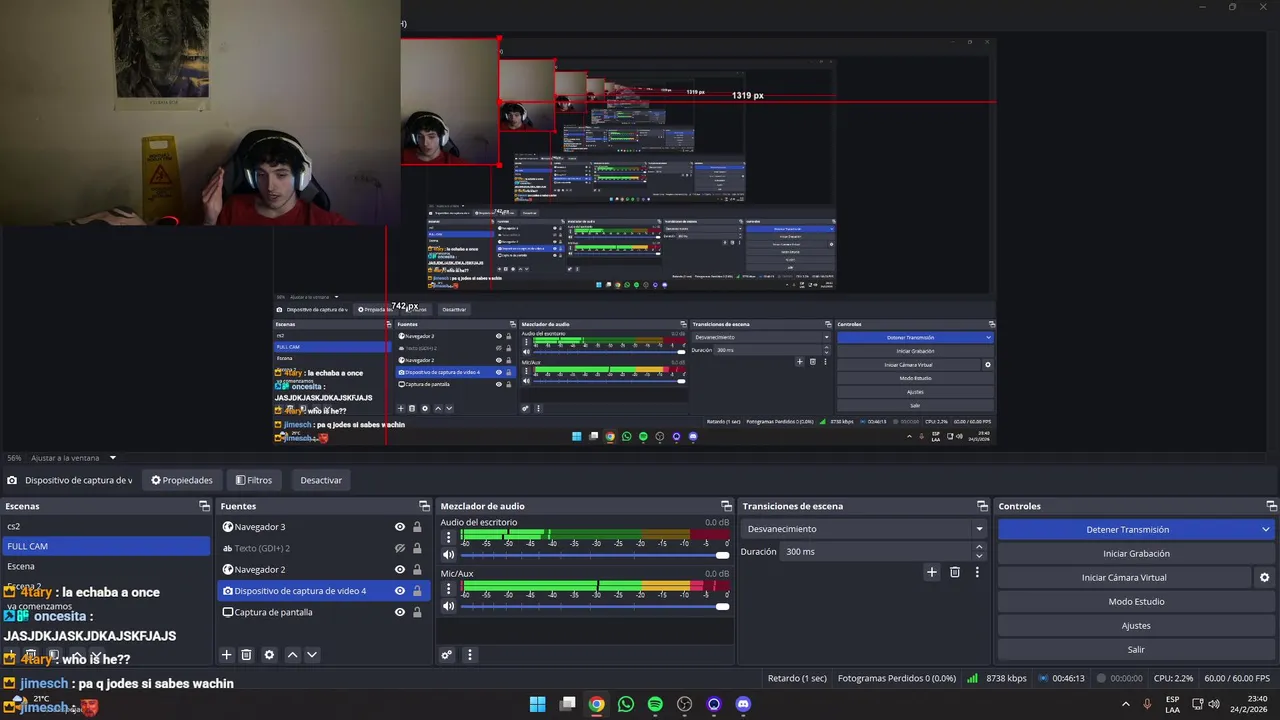Open mixer menu dots beside audio gear
This screenshot has height=720, width=1280.
pyautogui.click(x=469, y=655)
